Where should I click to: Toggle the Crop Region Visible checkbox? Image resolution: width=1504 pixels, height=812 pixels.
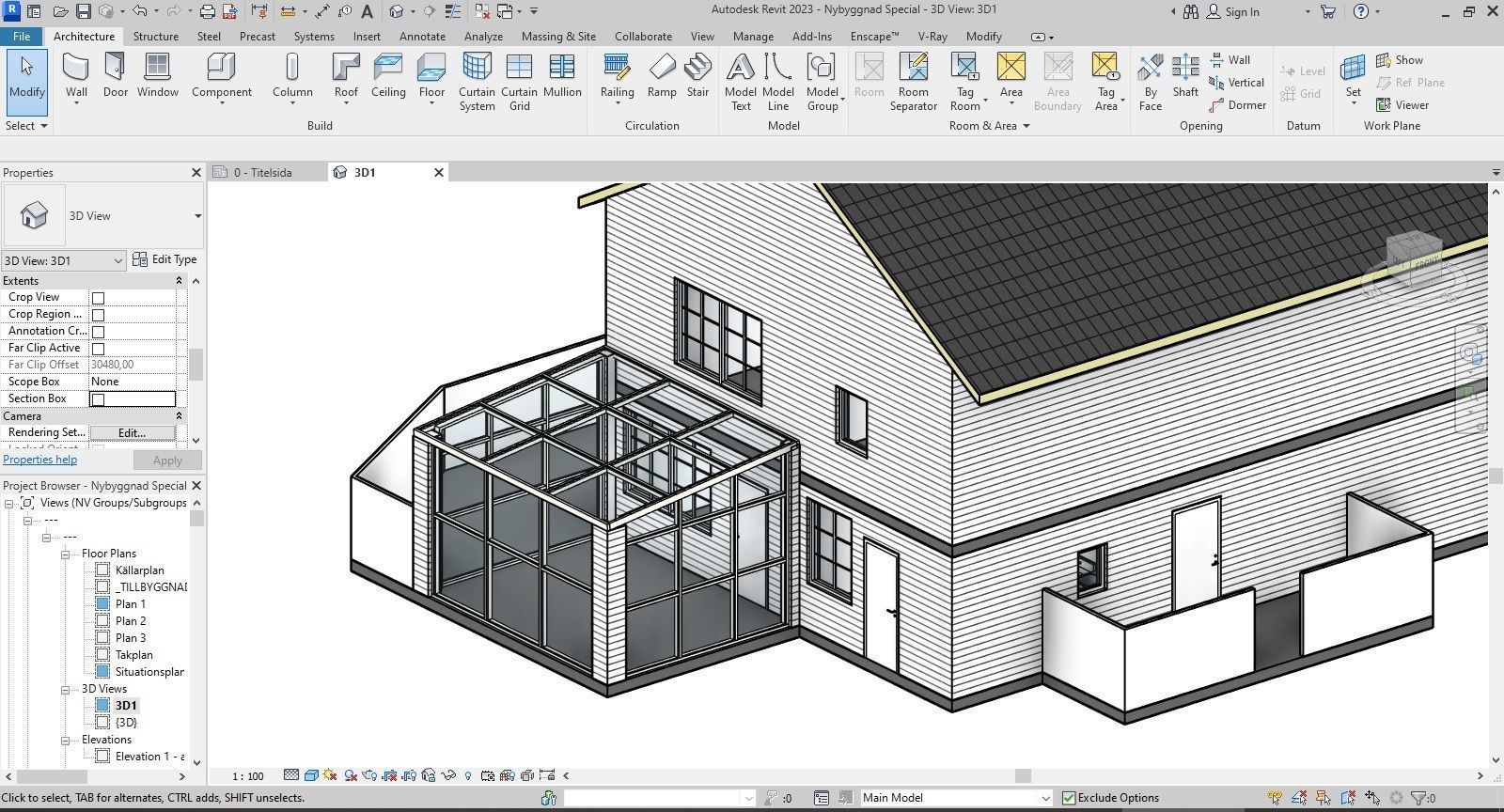click(98, 315)
